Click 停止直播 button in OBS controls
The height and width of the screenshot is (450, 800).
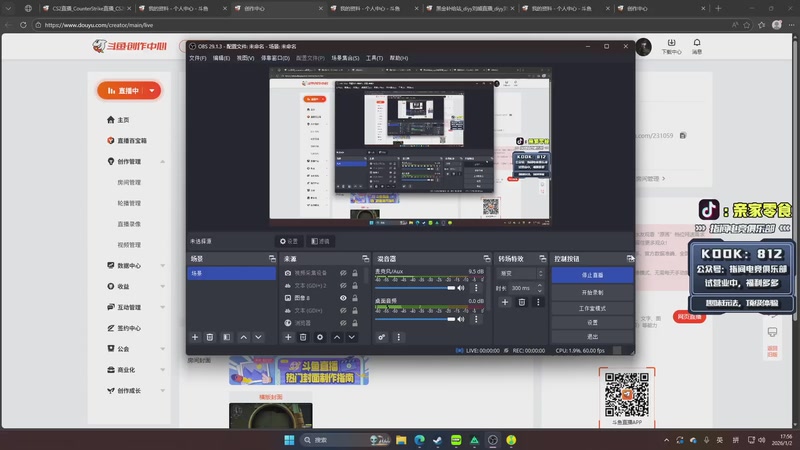coord(592,275)
